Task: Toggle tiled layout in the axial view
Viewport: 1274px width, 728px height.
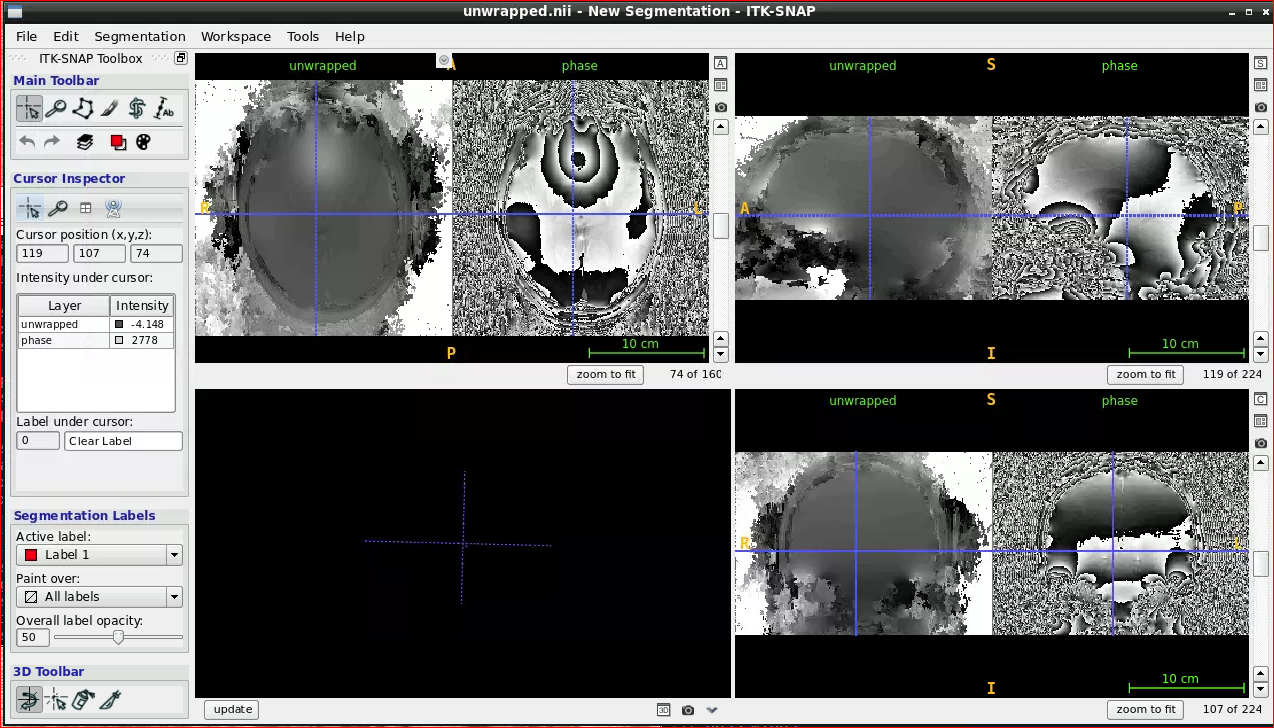Action: pyautogui.click(x=720, y=85)
